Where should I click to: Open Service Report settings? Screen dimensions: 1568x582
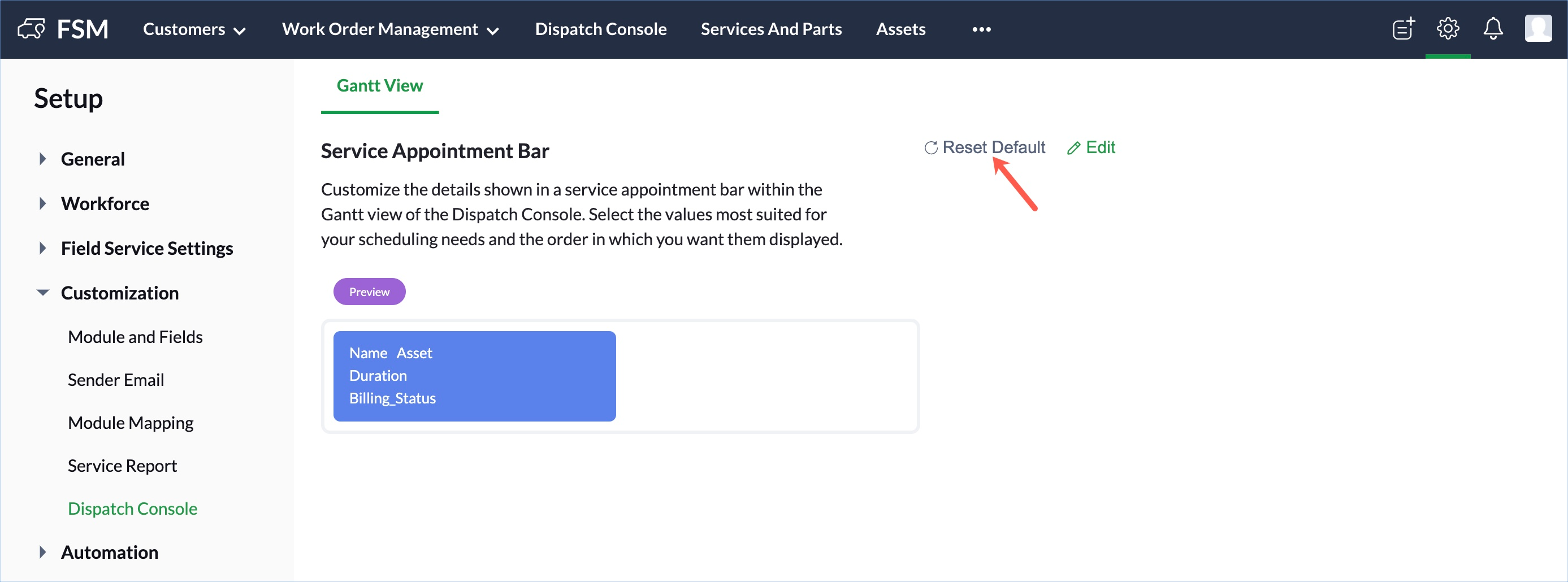tap(122, 466)
